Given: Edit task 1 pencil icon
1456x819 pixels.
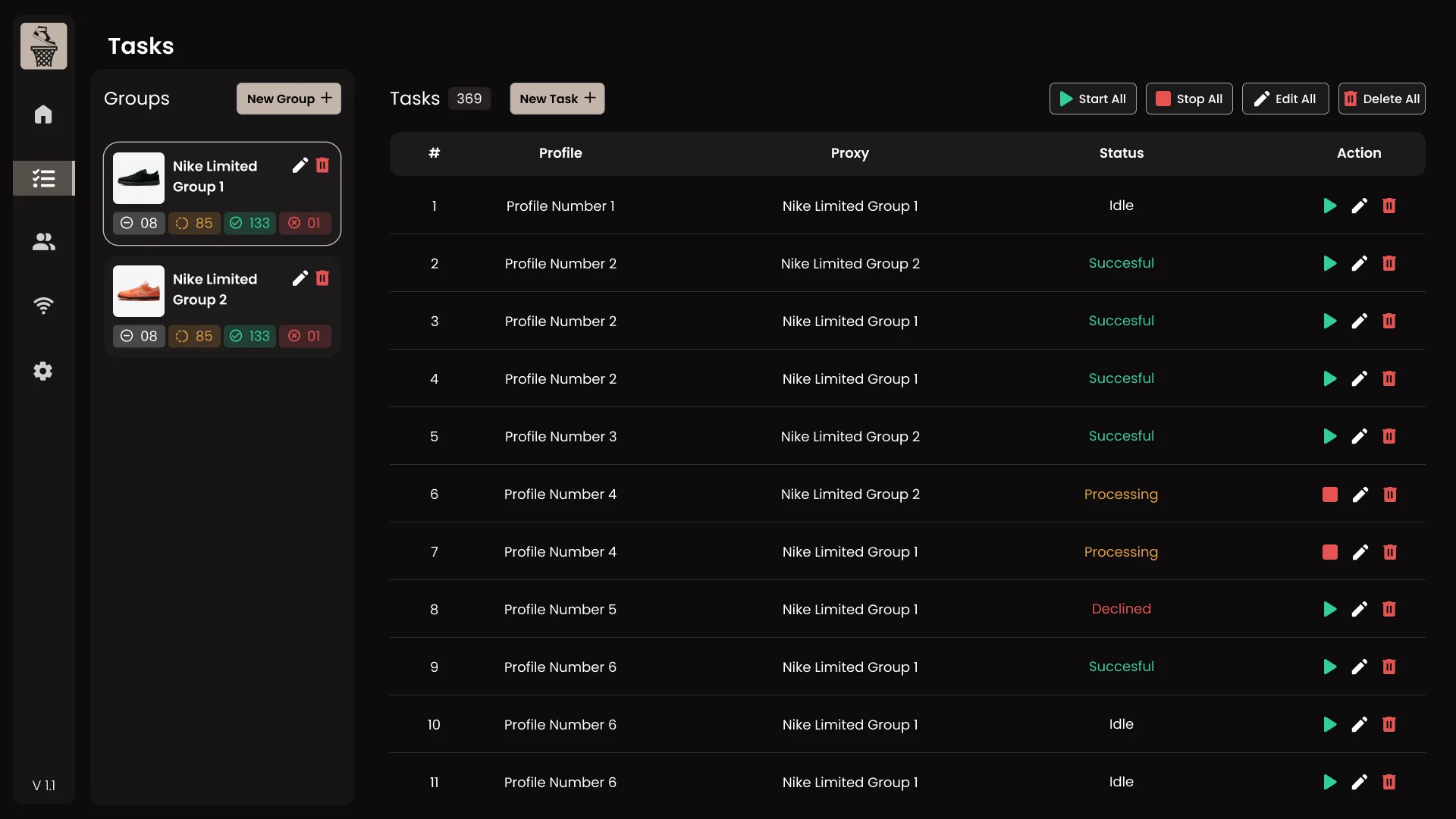Looking at the screenshot, I should pyautogui.click(x=1360, y=206).
